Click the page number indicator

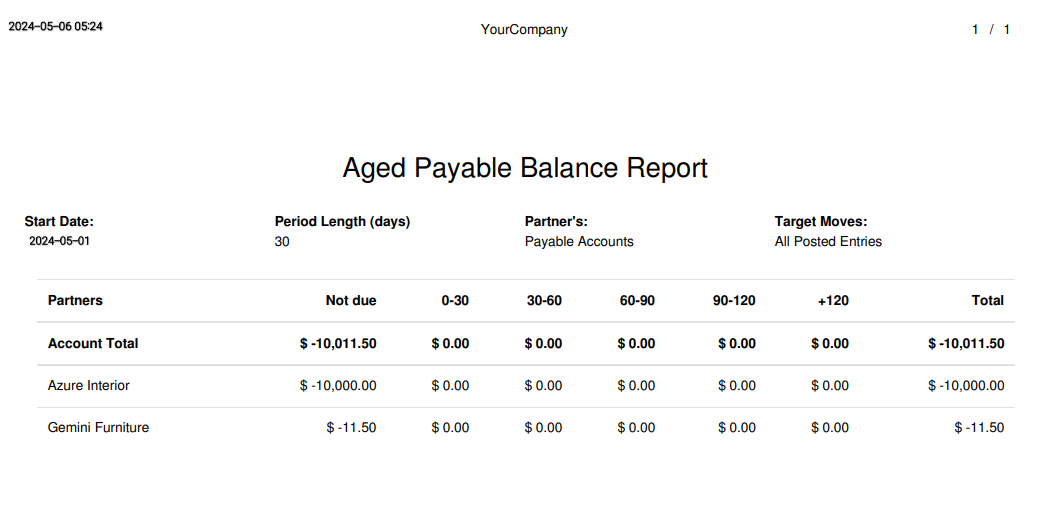[990, 30]
